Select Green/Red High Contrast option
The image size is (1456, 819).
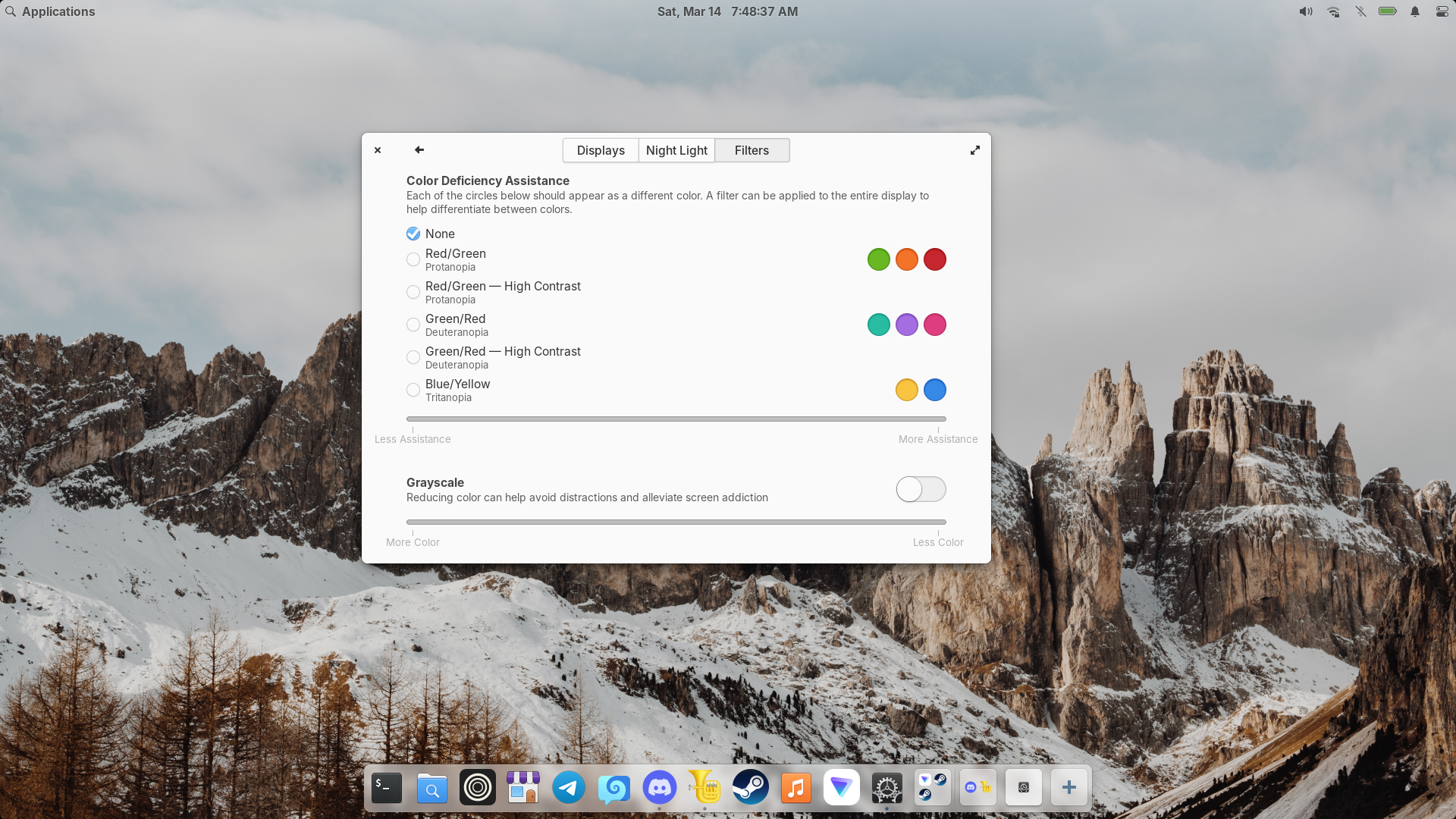(413, 357)
